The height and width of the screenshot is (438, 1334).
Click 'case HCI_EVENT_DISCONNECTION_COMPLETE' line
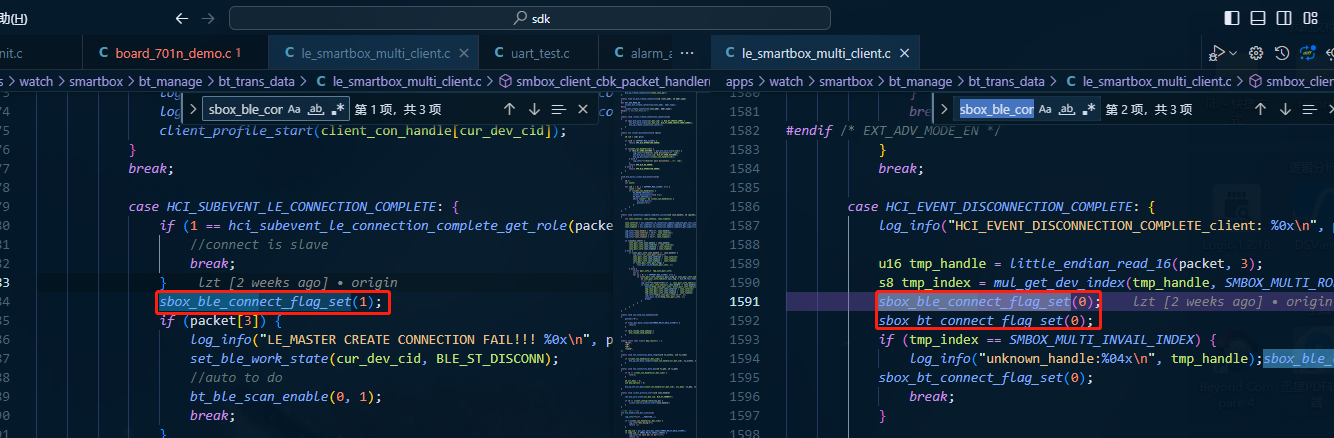pyautogui.click(x=1001, y=207)
